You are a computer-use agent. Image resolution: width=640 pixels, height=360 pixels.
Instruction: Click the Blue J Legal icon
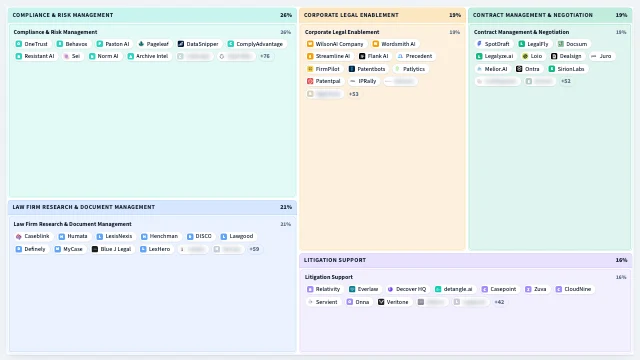[x=95, y=249]
